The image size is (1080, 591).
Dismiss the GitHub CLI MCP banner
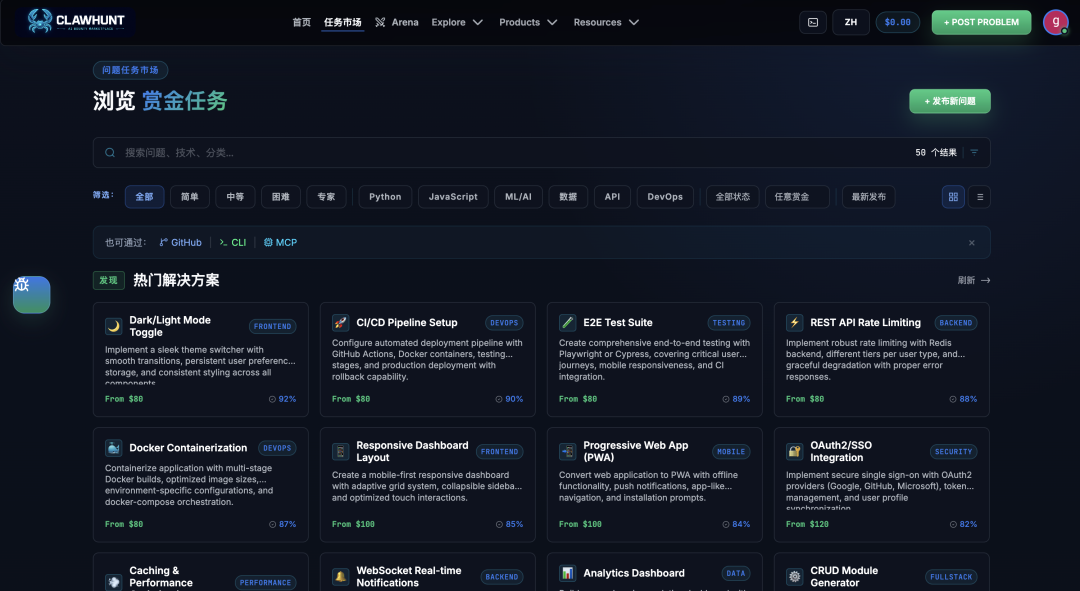pos(971,242)
